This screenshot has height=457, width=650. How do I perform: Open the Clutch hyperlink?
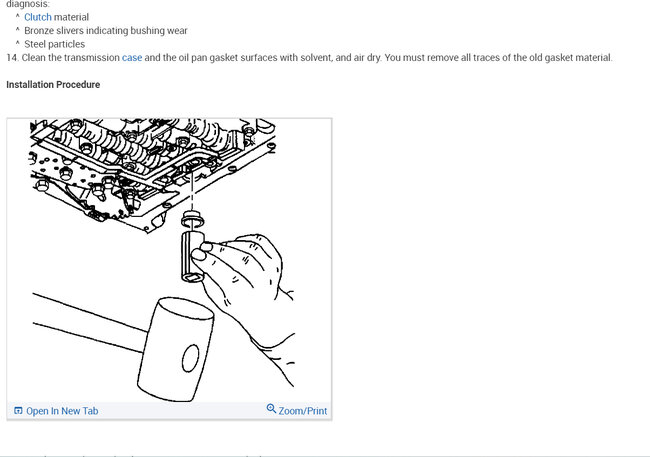(x=38, y=17)
